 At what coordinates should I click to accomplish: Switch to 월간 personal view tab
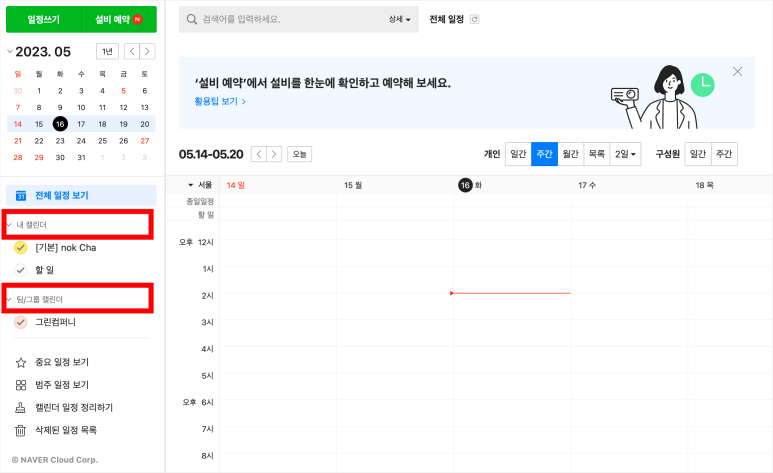pos(570,154)
